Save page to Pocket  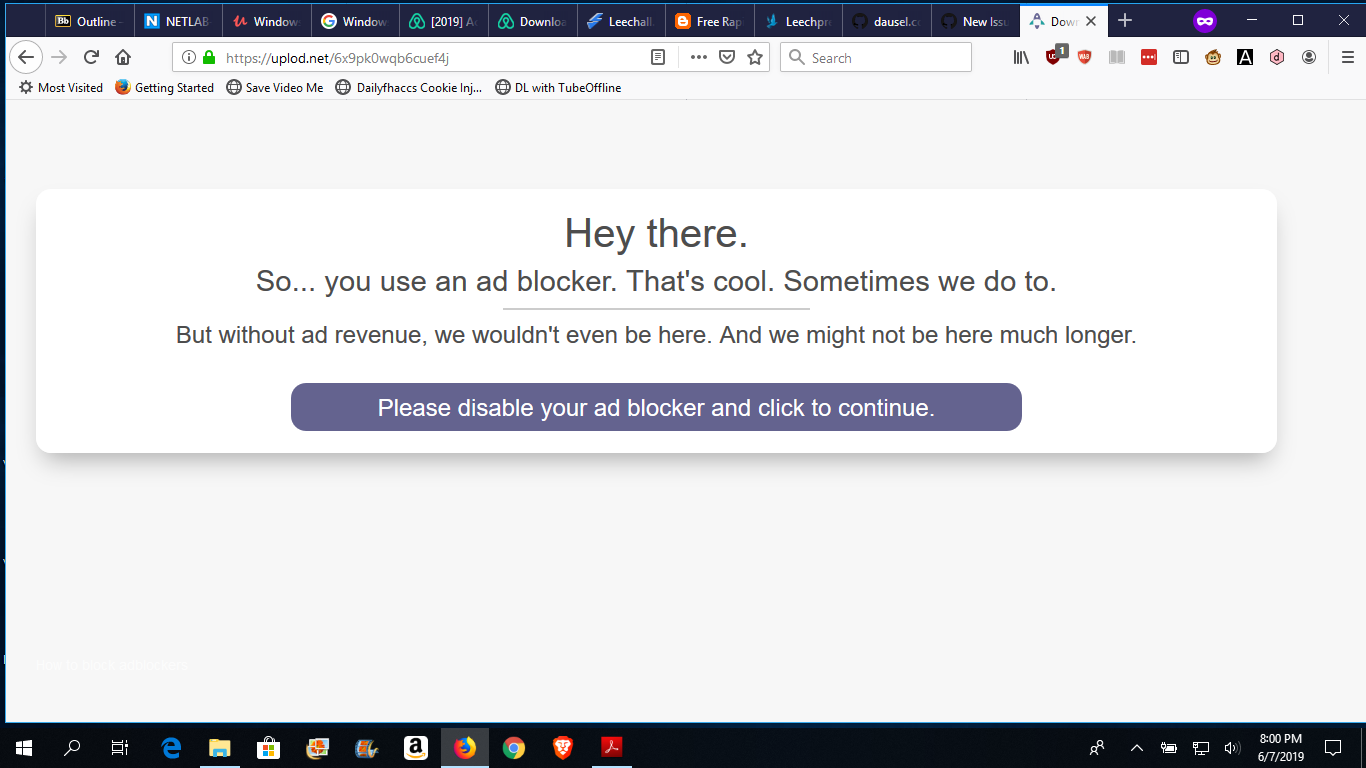click(728, 57)
